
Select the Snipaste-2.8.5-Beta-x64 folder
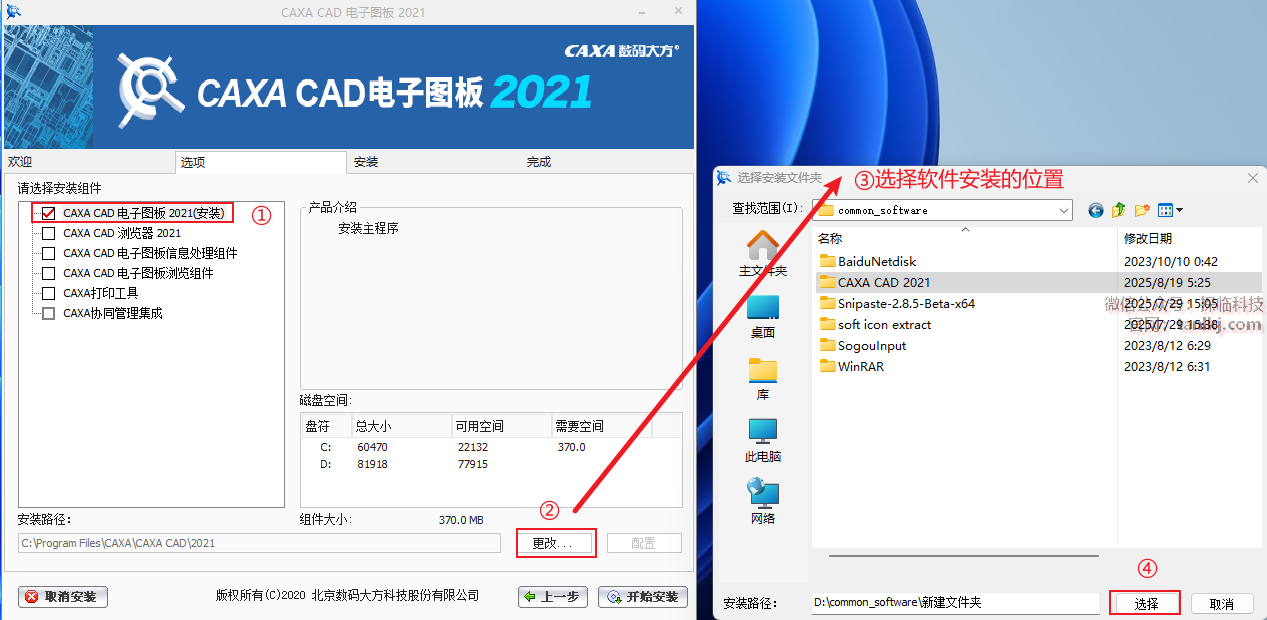(897, 303)
